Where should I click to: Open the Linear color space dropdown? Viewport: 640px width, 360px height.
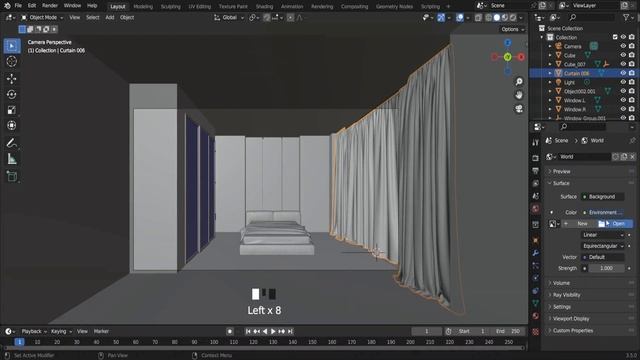(602, 235)
